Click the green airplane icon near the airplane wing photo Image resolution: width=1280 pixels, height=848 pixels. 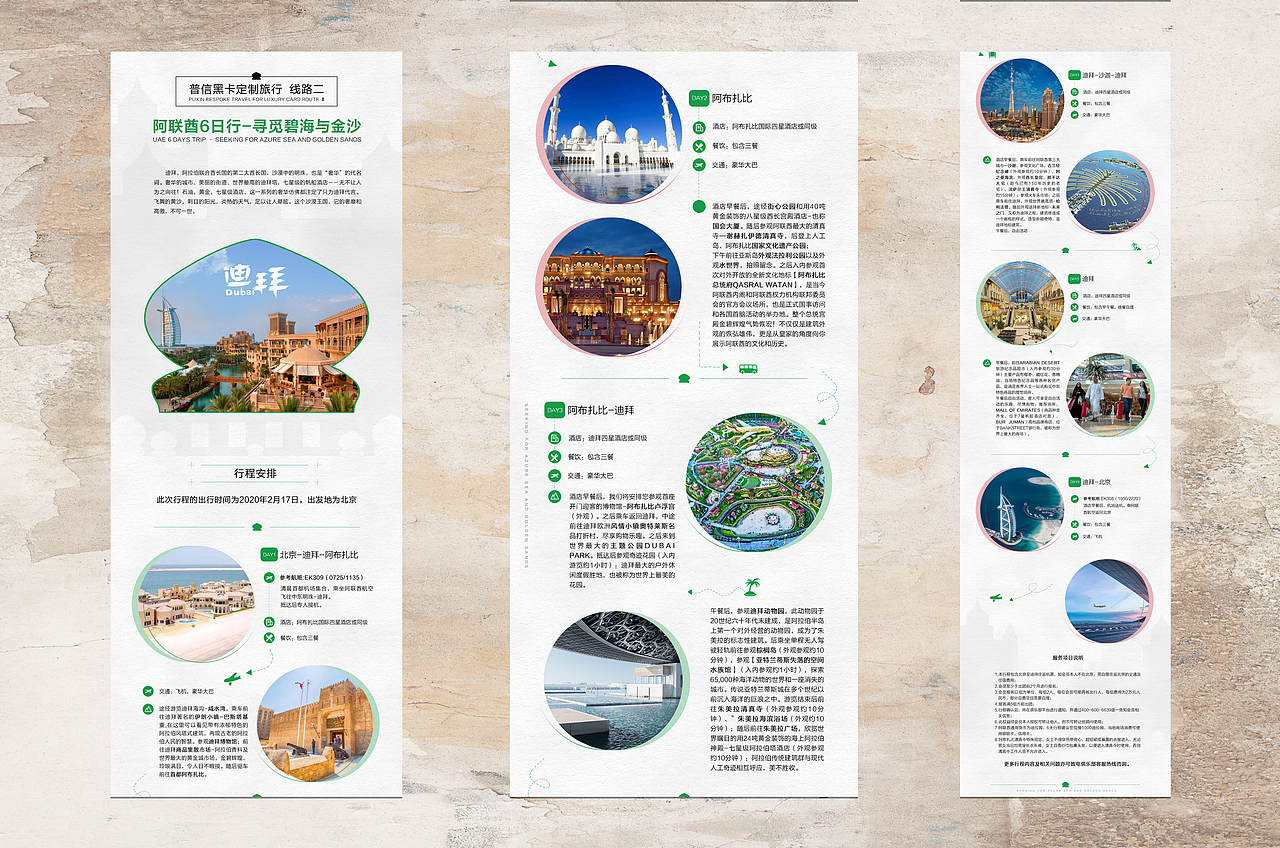point(996,597)
